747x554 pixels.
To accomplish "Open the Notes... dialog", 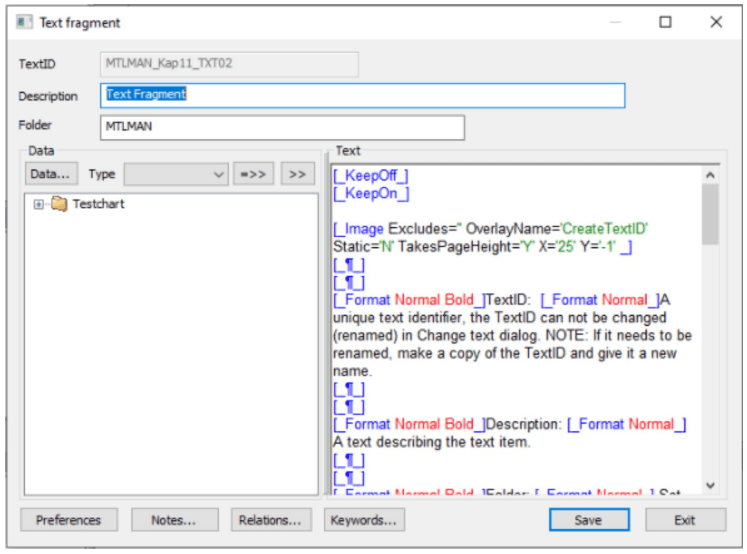I will 172,520.
